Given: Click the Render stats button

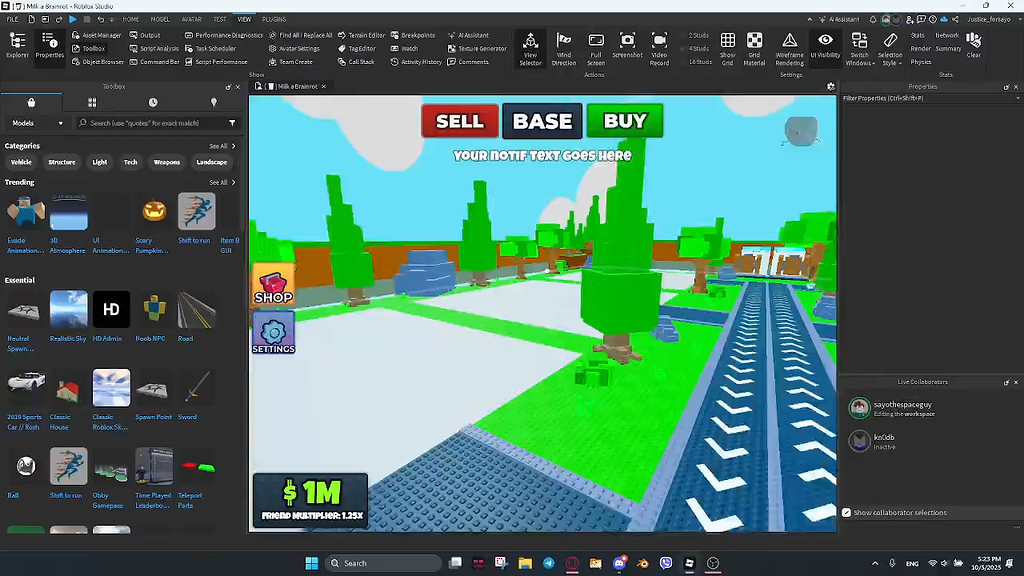Looking at the screenshot, I should coord(920,48).
